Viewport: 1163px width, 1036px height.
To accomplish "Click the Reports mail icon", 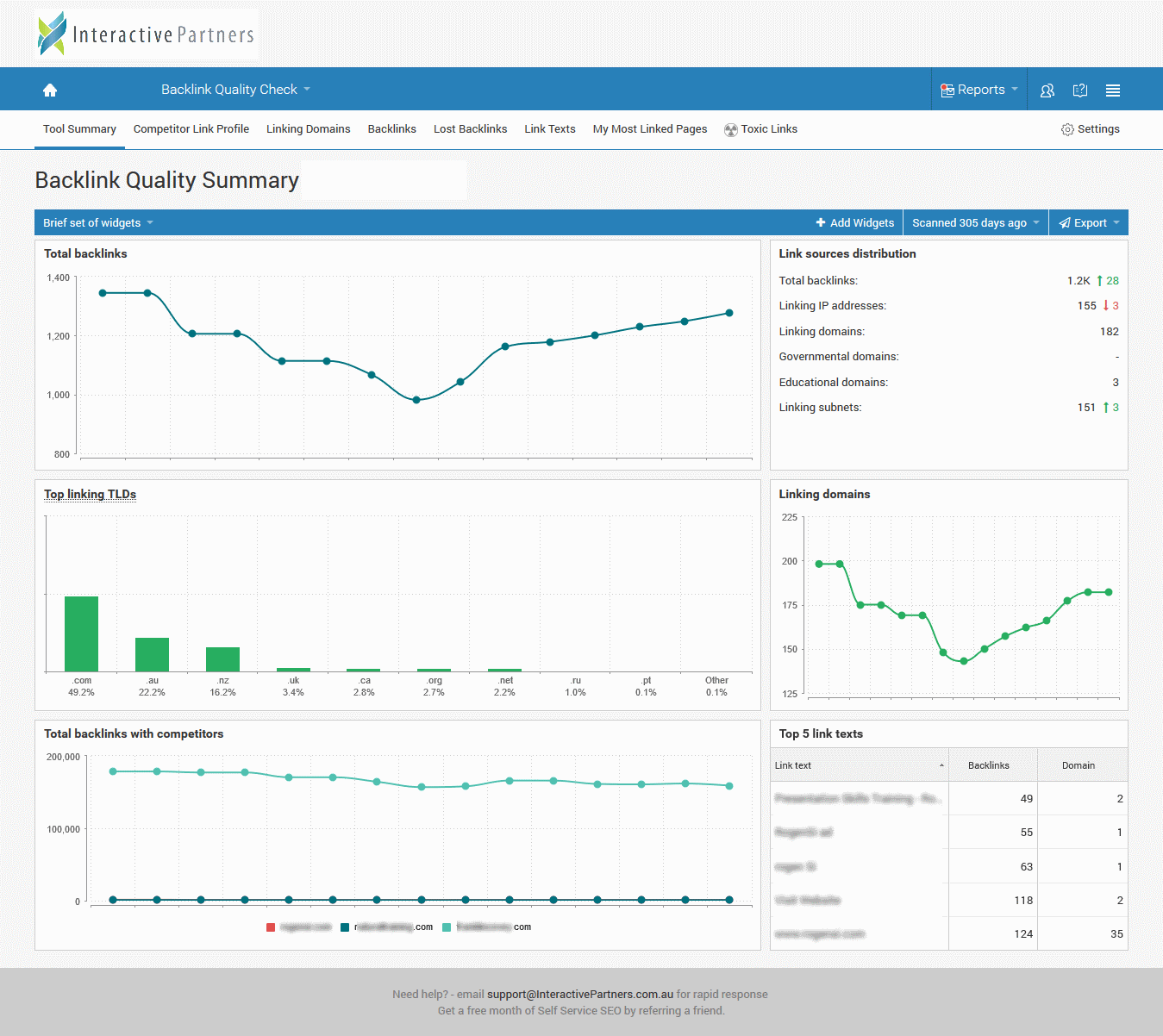I will 947,90.
